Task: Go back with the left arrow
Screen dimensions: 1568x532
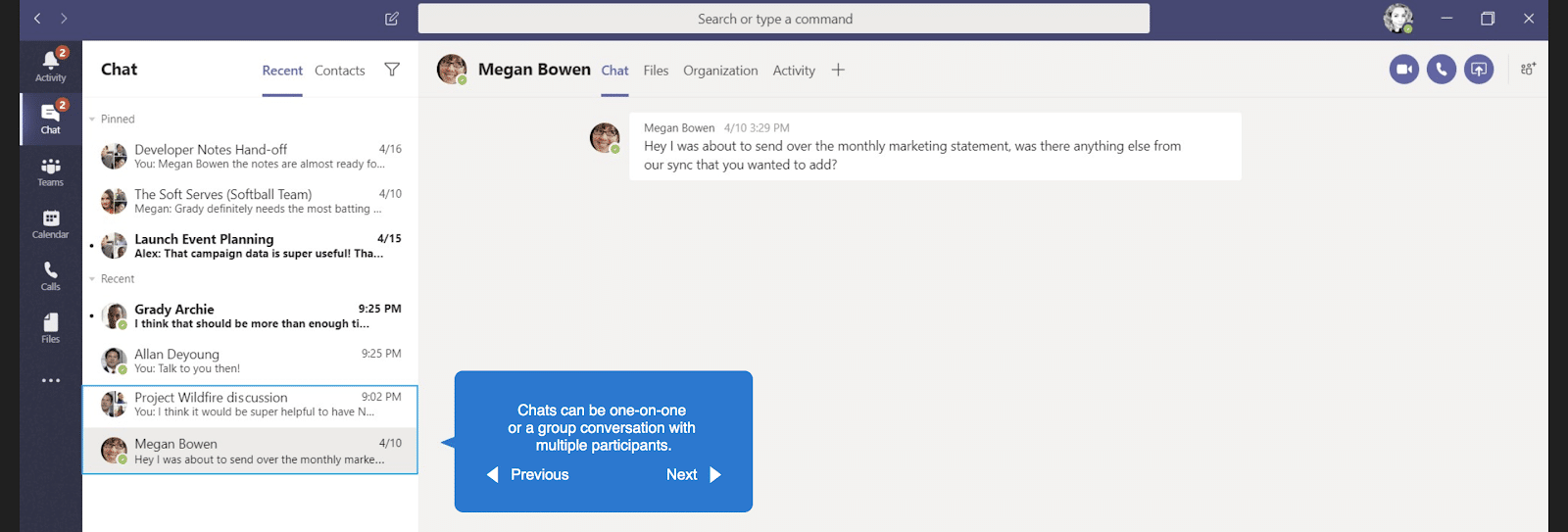Action: coord(37,19)
